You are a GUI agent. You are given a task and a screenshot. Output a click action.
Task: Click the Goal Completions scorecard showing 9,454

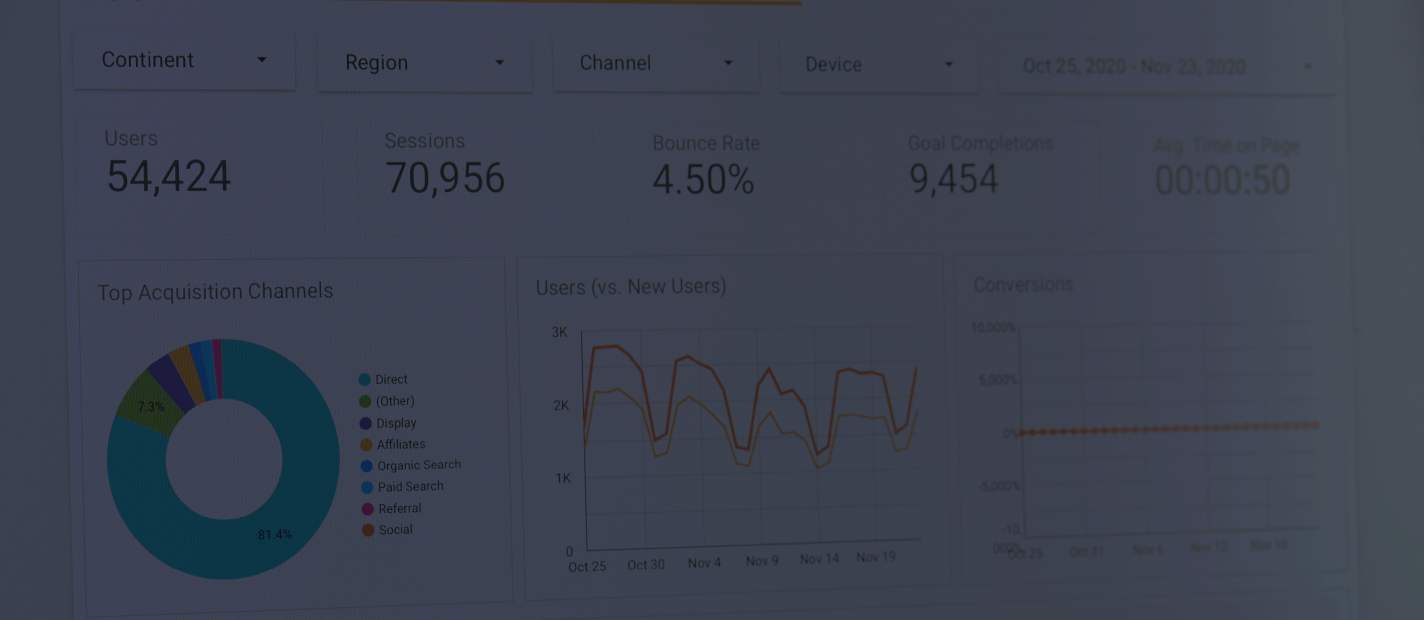point(953,180)
